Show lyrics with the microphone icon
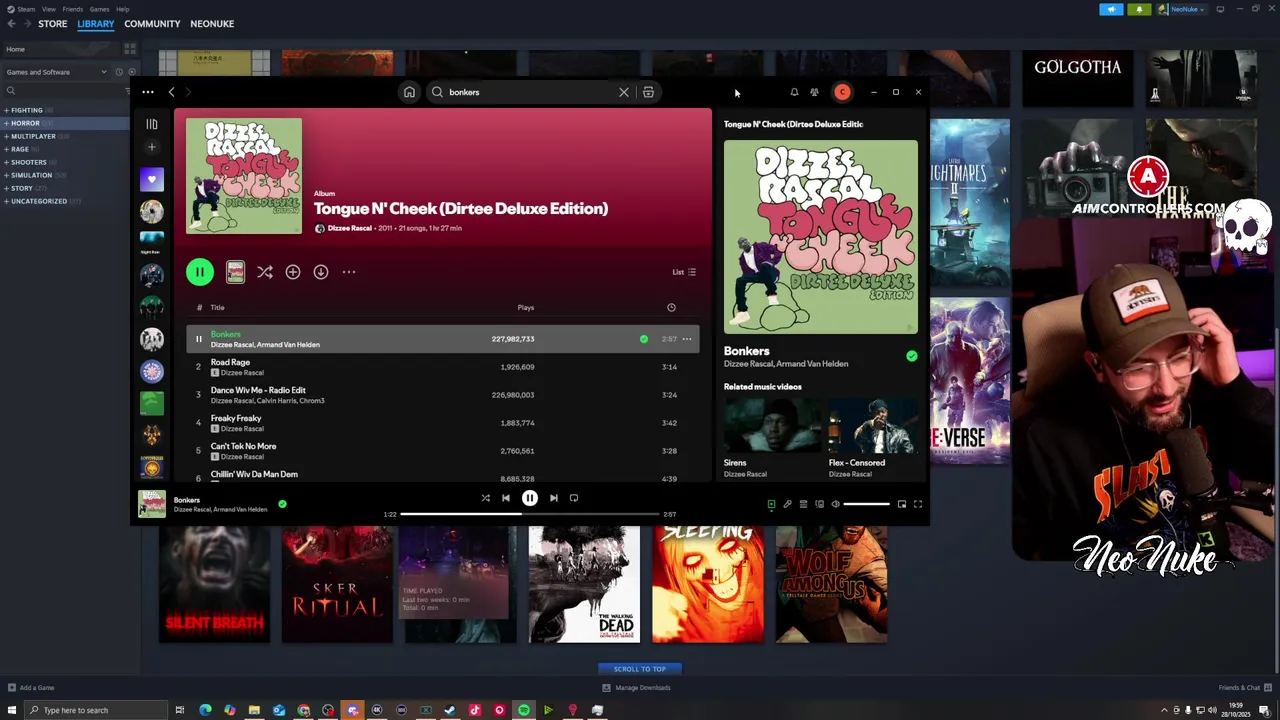1280x720 pixels. tap(787, 504)
